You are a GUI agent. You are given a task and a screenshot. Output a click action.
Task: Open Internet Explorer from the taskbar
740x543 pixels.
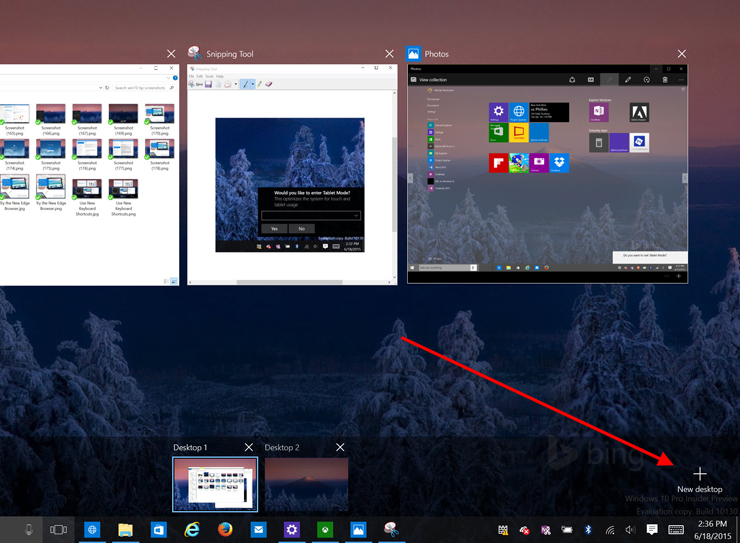tap(192, 529)
